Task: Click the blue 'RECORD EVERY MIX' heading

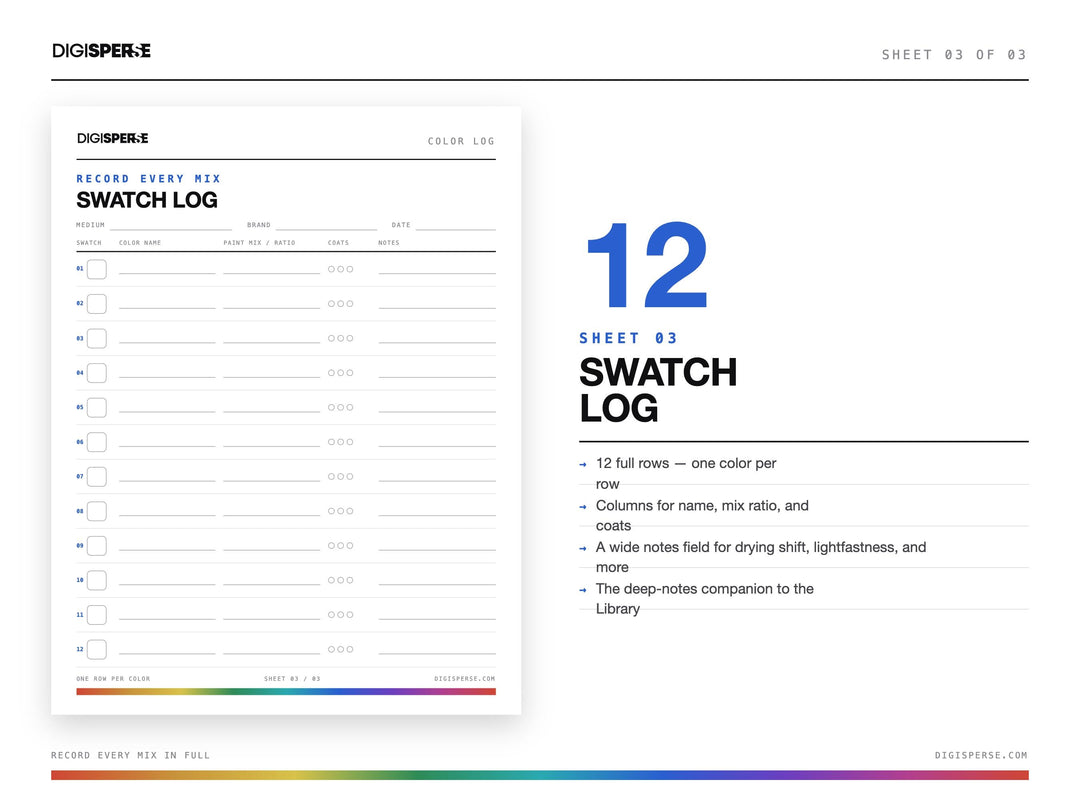Action: [149, 179]
